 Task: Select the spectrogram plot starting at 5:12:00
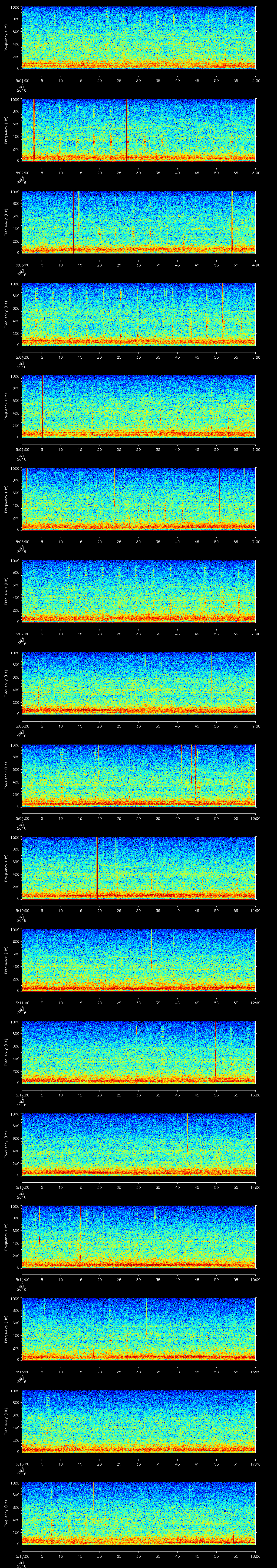coord(139,1052)
